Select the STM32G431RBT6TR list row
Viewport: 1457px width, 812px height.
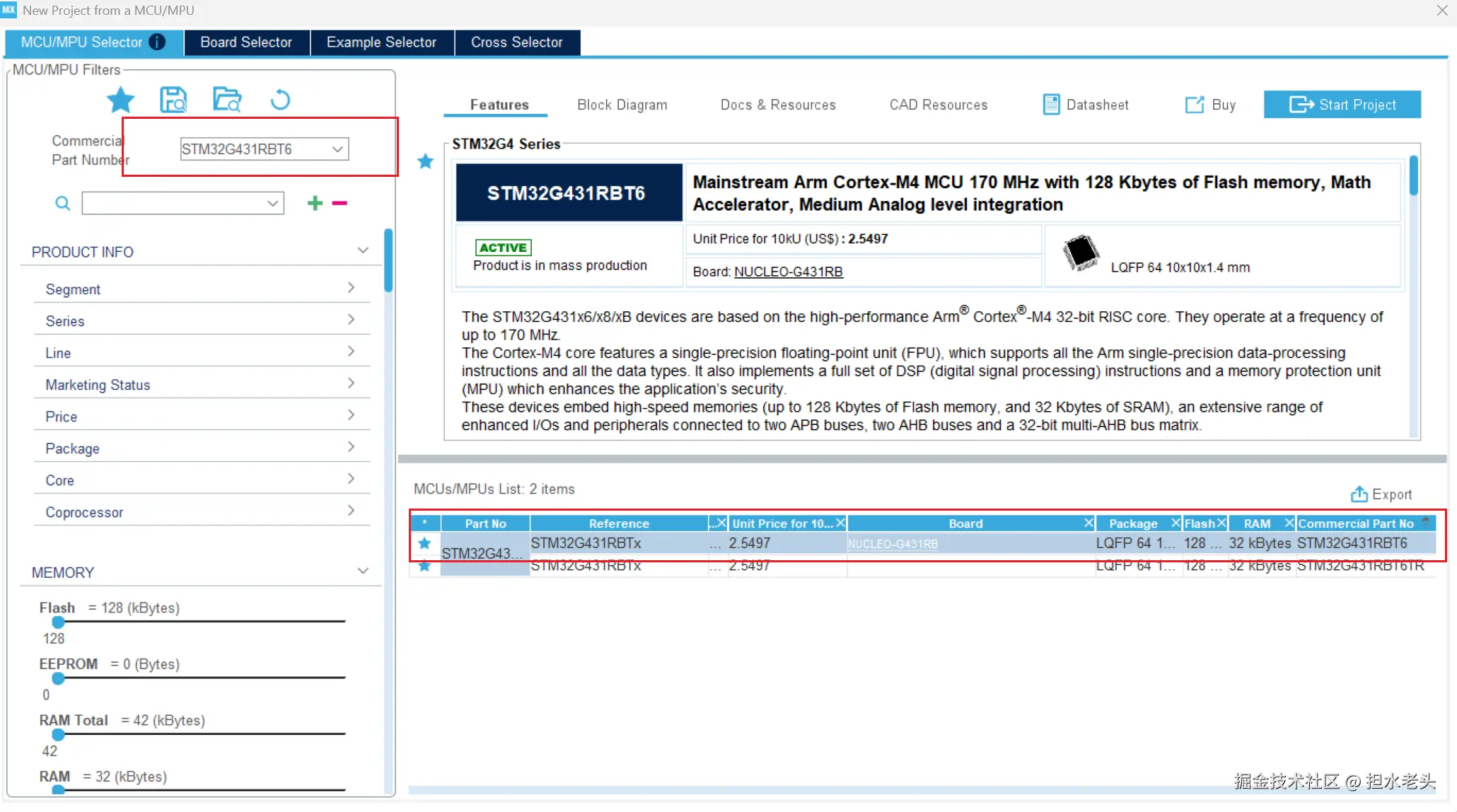coord(923,567)
